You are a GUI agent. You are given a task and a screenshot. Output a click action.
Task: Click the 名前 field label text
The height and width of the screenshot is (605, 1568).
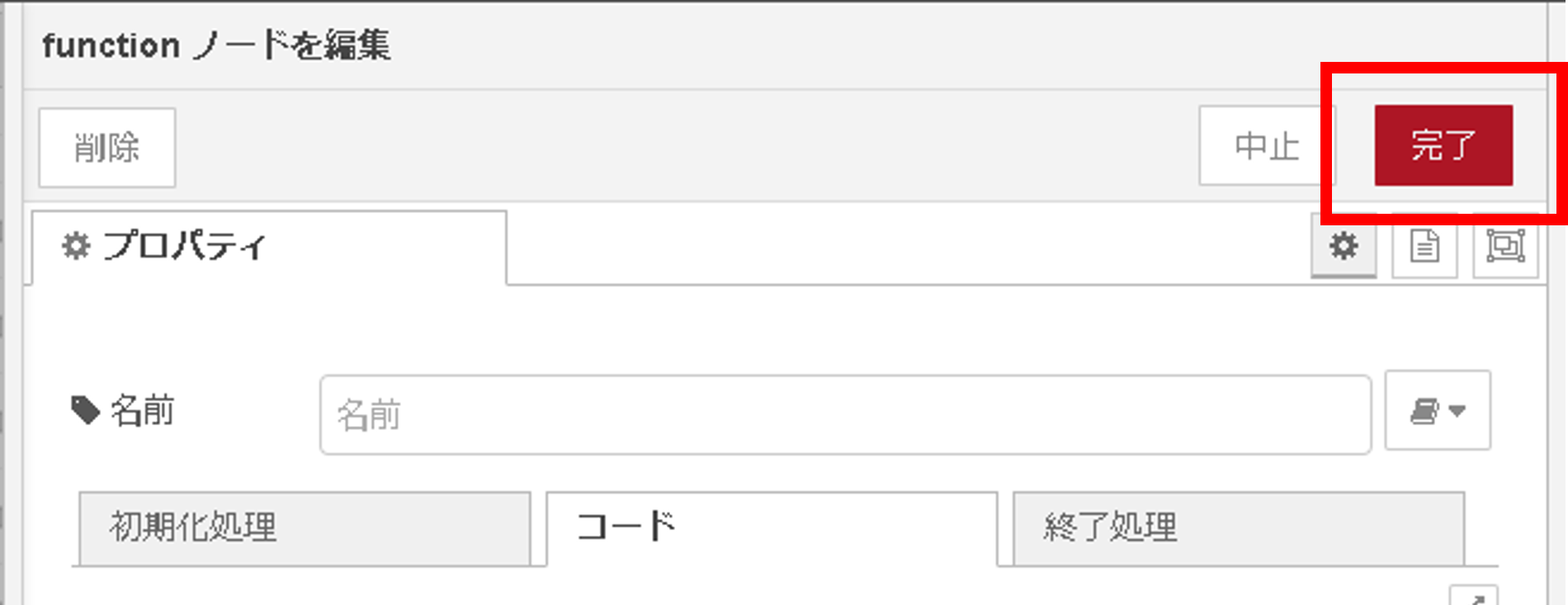[143, 410]
